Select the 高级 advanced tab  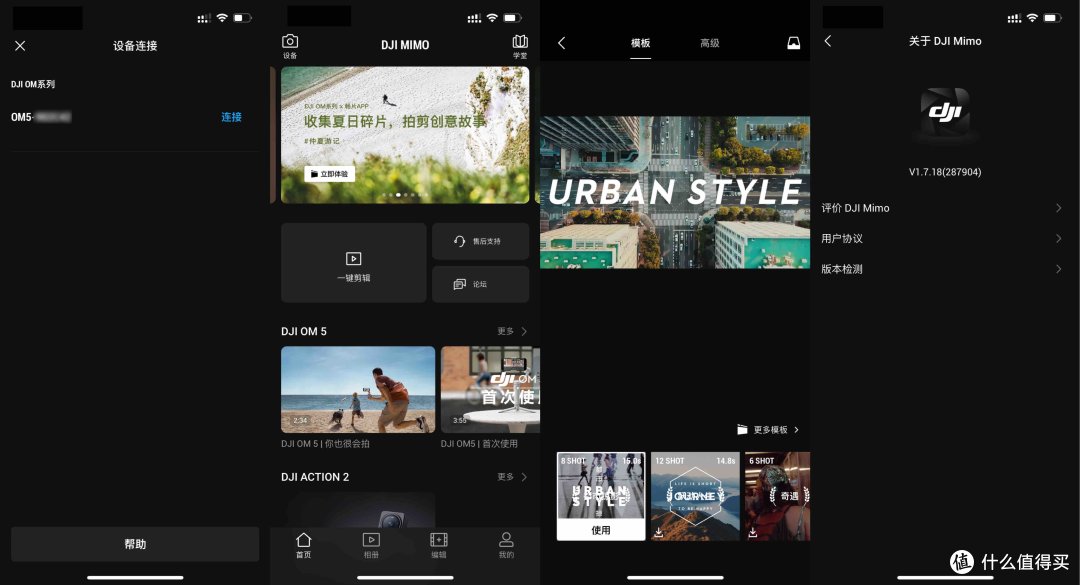click(x=709, y=43)
